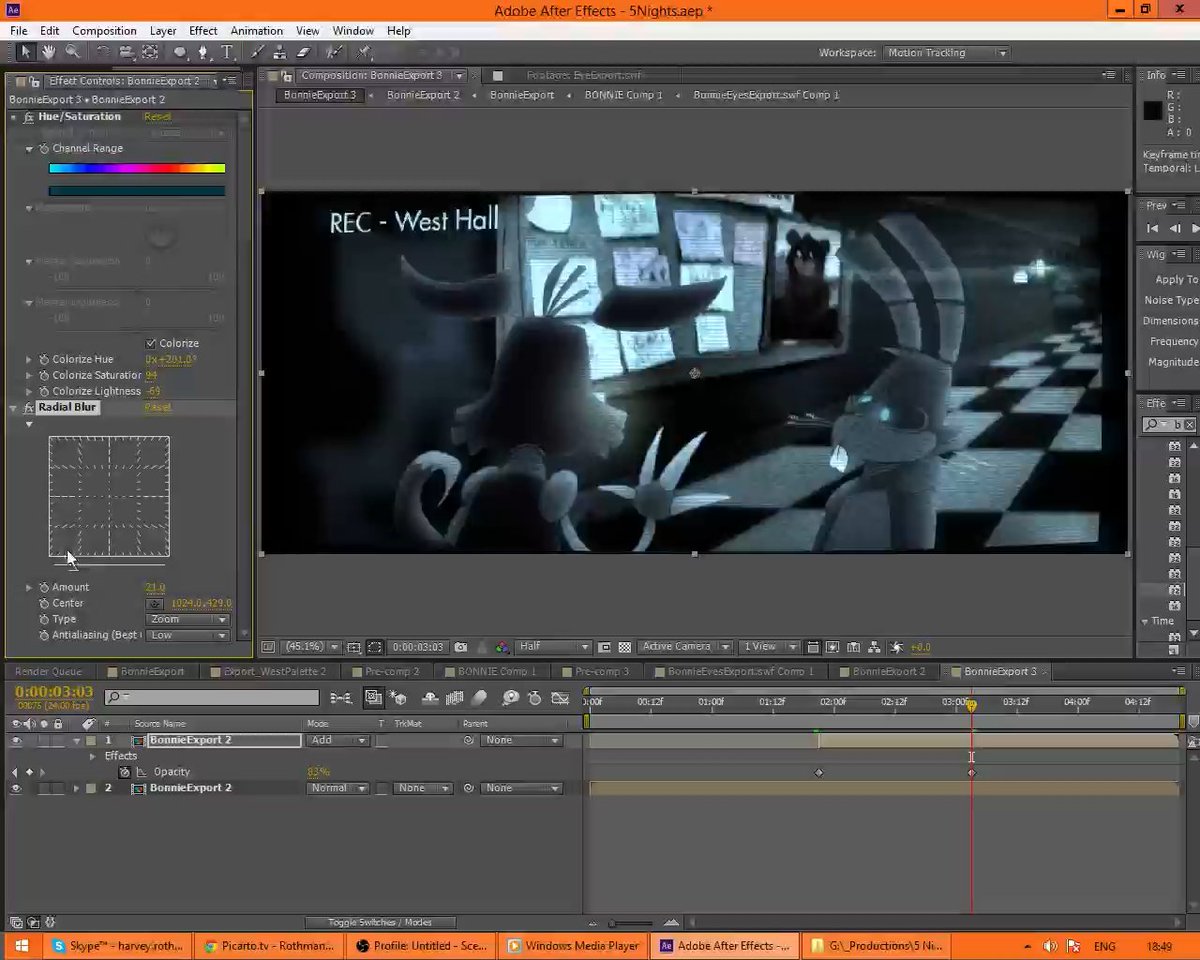This screenshot has width=1200, height=960.
Task: Select the Pan Behind tool
Action: 149,52
